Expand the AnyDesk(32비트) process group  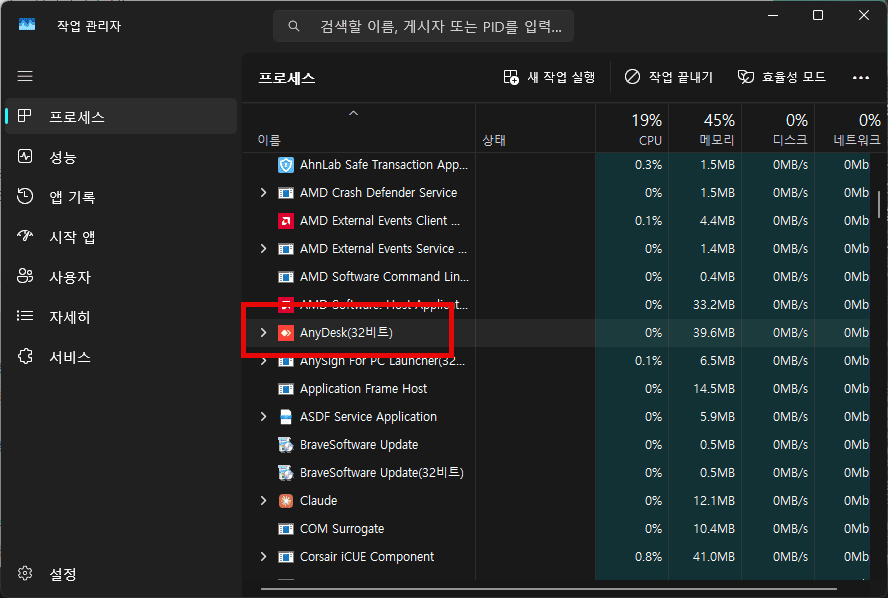pos(263,332)
